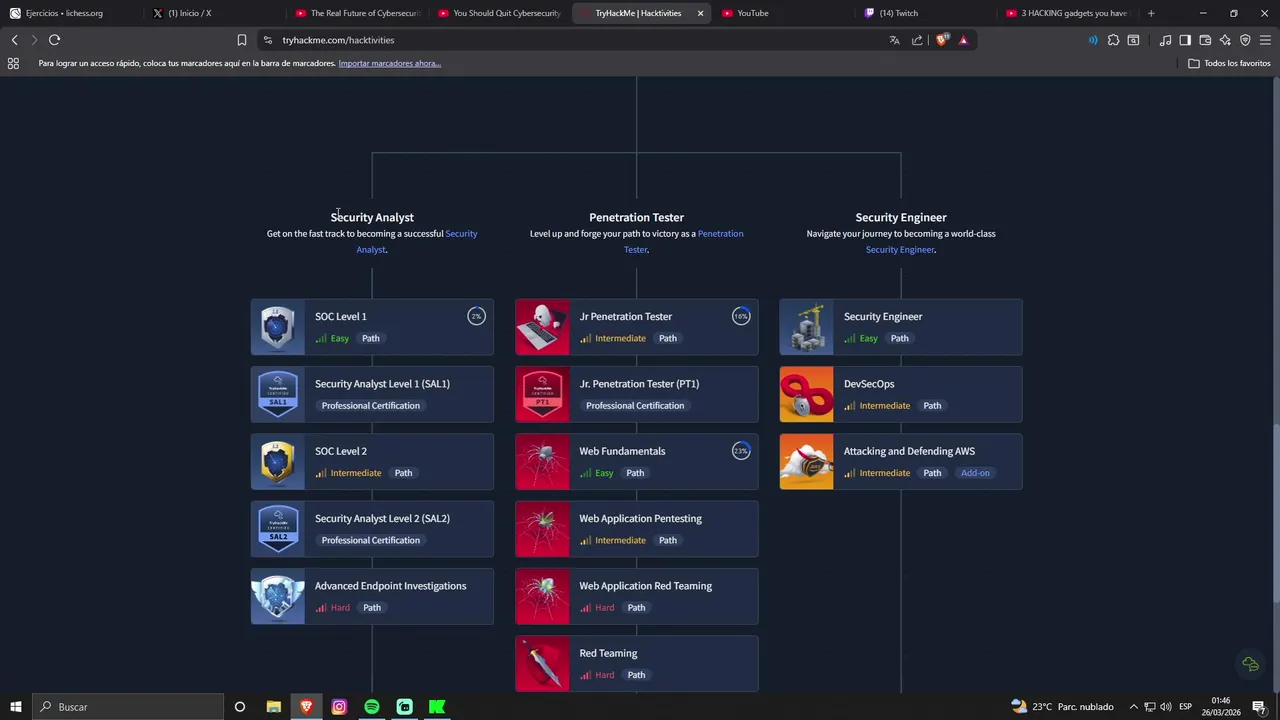This screenshot has width=1280, height=720.
Task: Close the TryHackMe Hacktivities tab
Action: click(x=700, y=13)
